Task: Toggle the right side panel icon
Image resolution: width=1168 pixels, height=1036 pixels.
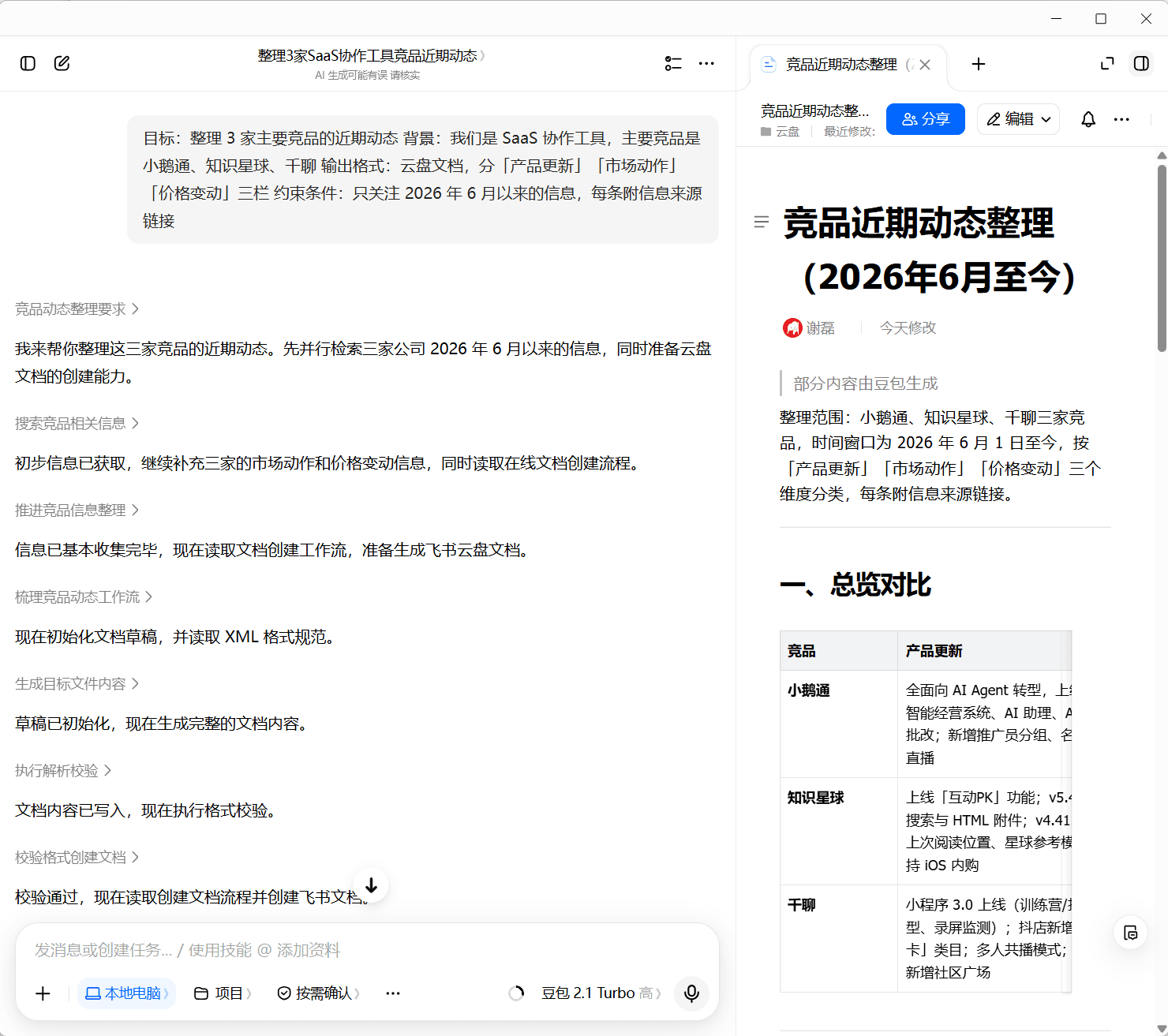Action: [1141, 63]
